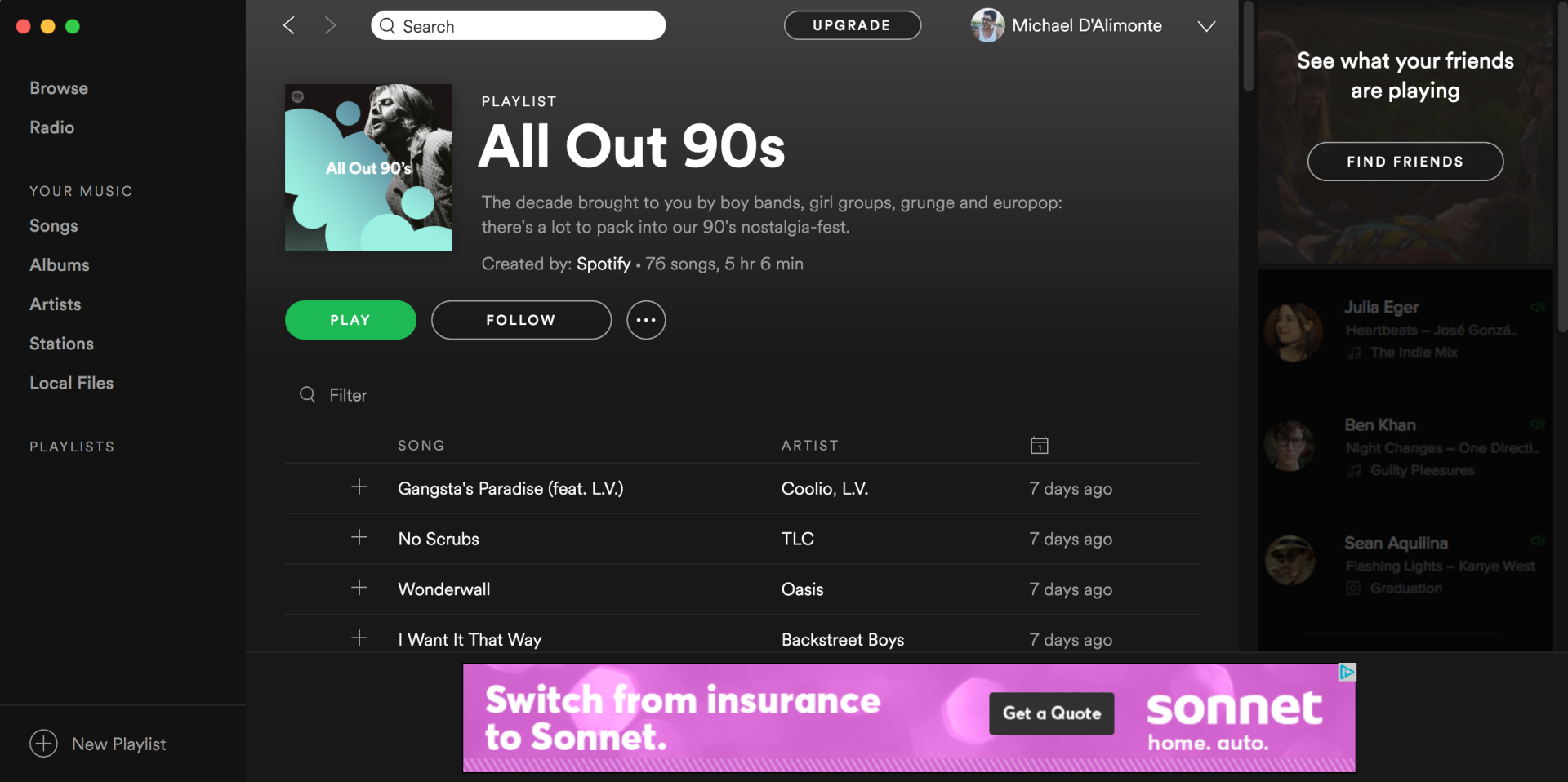Click the forward navigation arrow
Screen dimensions: 1568x782
tap(330, 25)
